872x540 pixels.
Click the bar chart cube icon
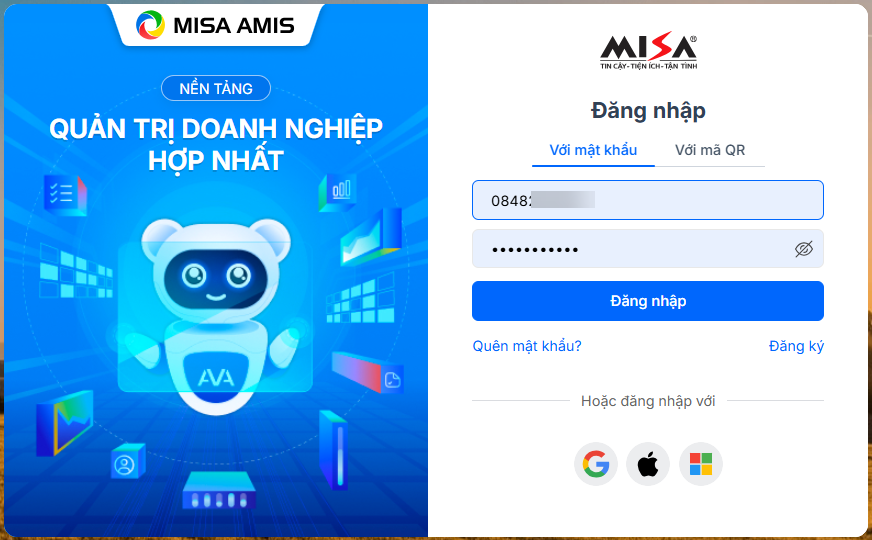[x=338, y=192]
